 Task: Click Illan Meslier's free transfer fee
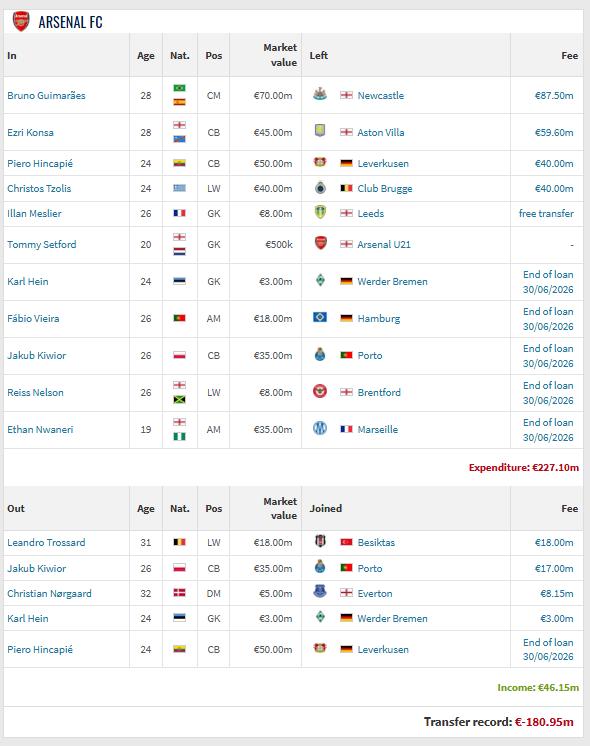[546, 213]
